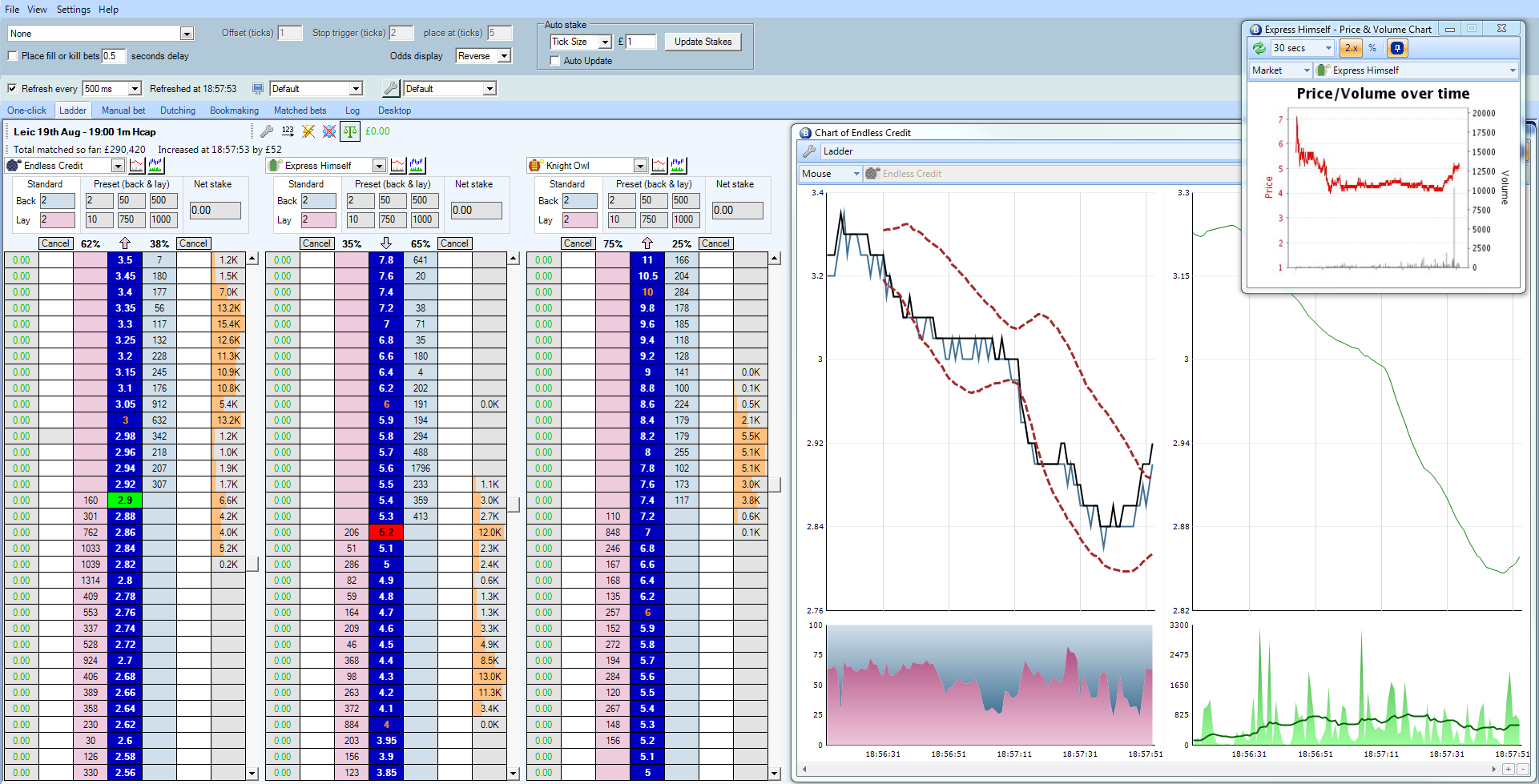
Task: Toggle the Place fill or kill bets checkbox
Action: [12, 55]
